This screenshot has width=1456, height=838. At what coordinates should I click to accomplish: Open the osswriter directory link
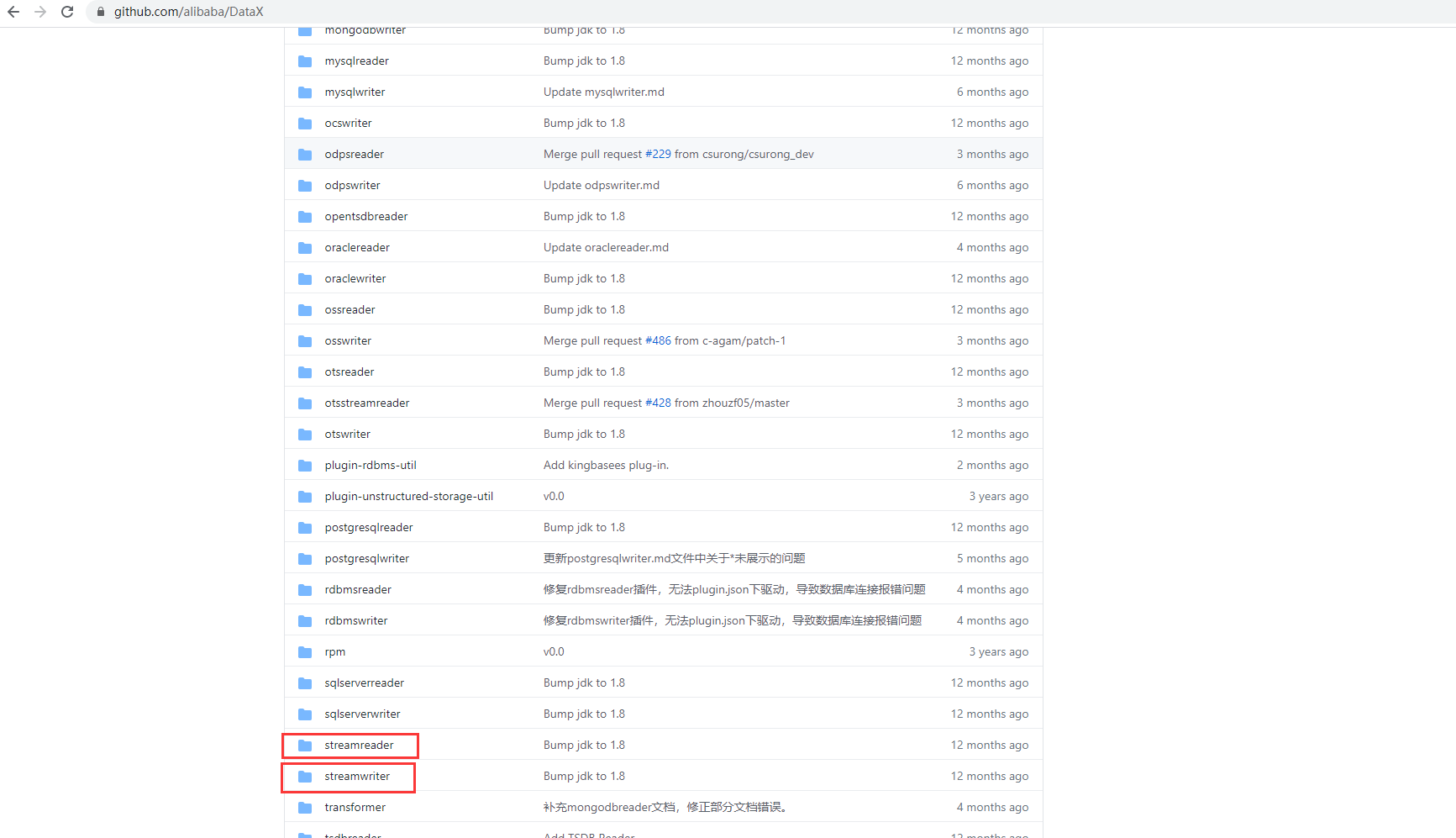349,341
